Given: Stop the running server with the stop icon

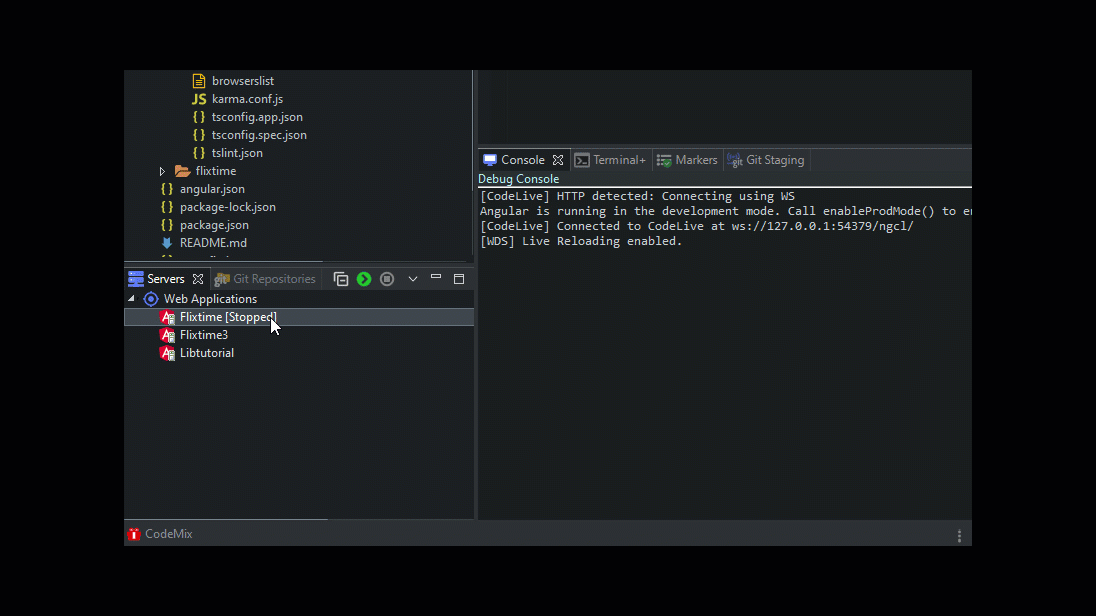Looking at the screenshot, I should (x=386, y=279).
